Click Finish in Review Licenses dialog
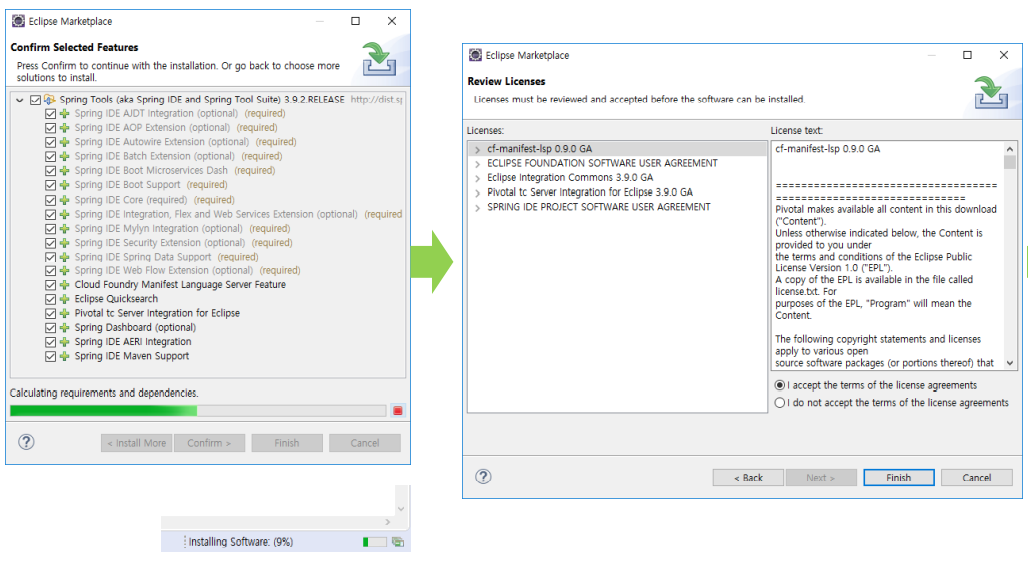The width and height of the screenshot is (1028, 563). coord(899,478)
